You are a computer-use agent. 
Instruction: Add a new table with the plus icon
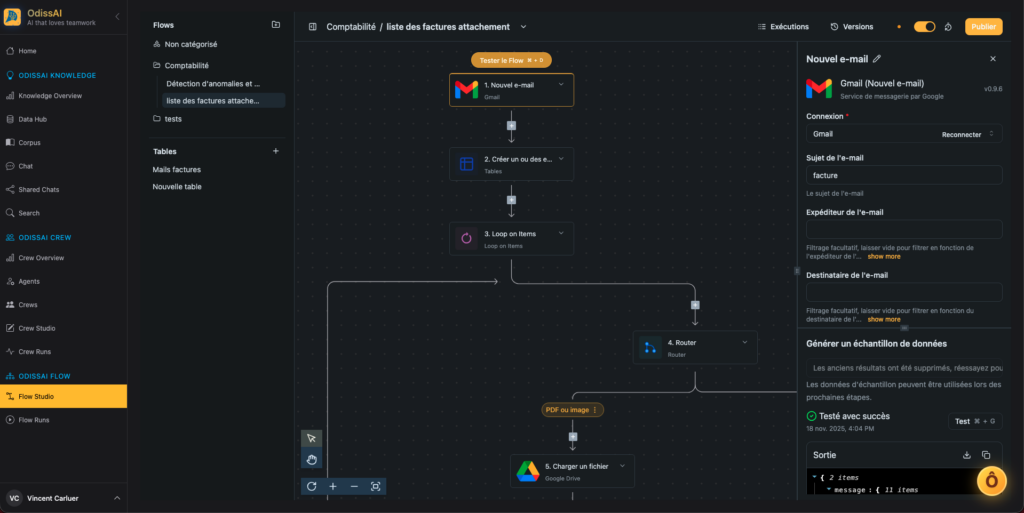point(276,151)
